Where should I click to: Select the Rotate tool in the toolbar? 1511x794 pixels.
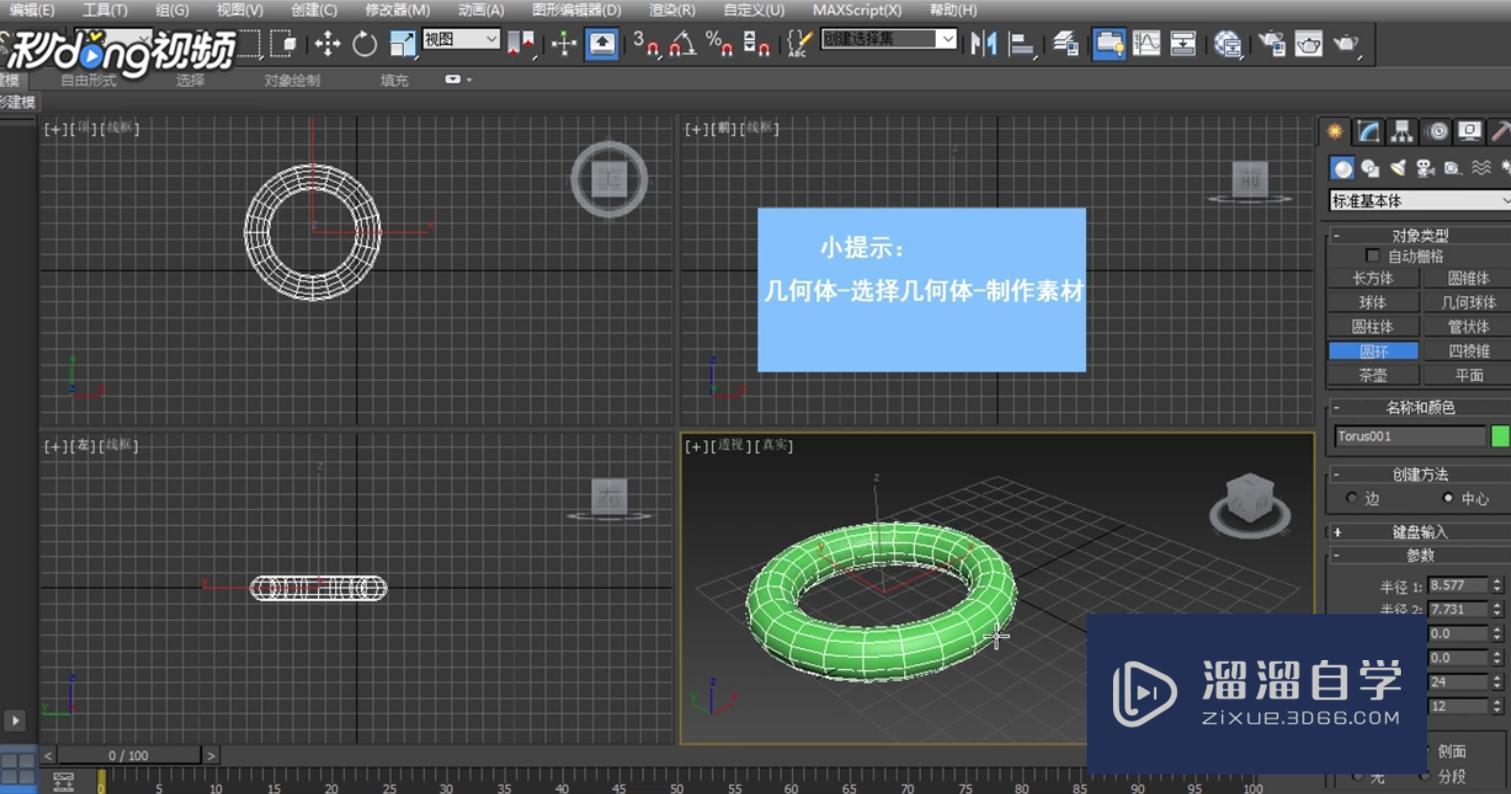(x=365, y=43)
